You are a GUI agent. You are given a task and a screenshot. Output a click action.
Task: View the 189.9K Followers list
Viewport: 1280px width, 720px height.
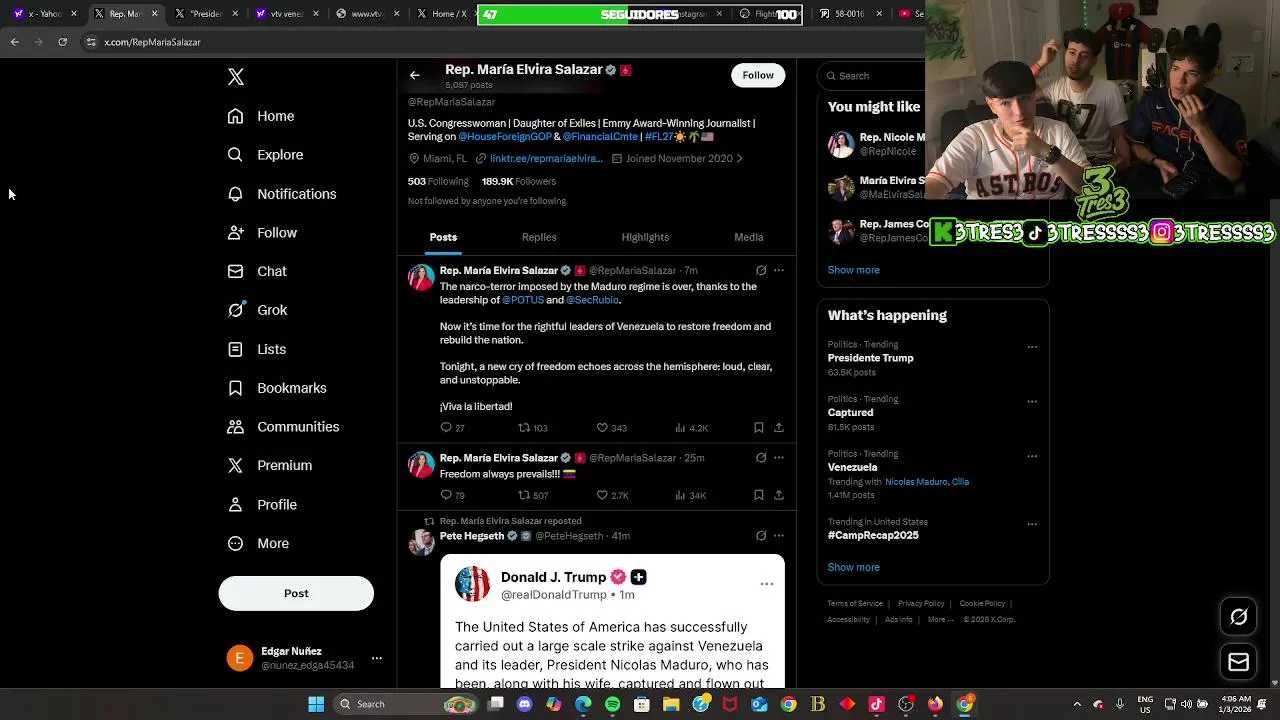[518, 181]
